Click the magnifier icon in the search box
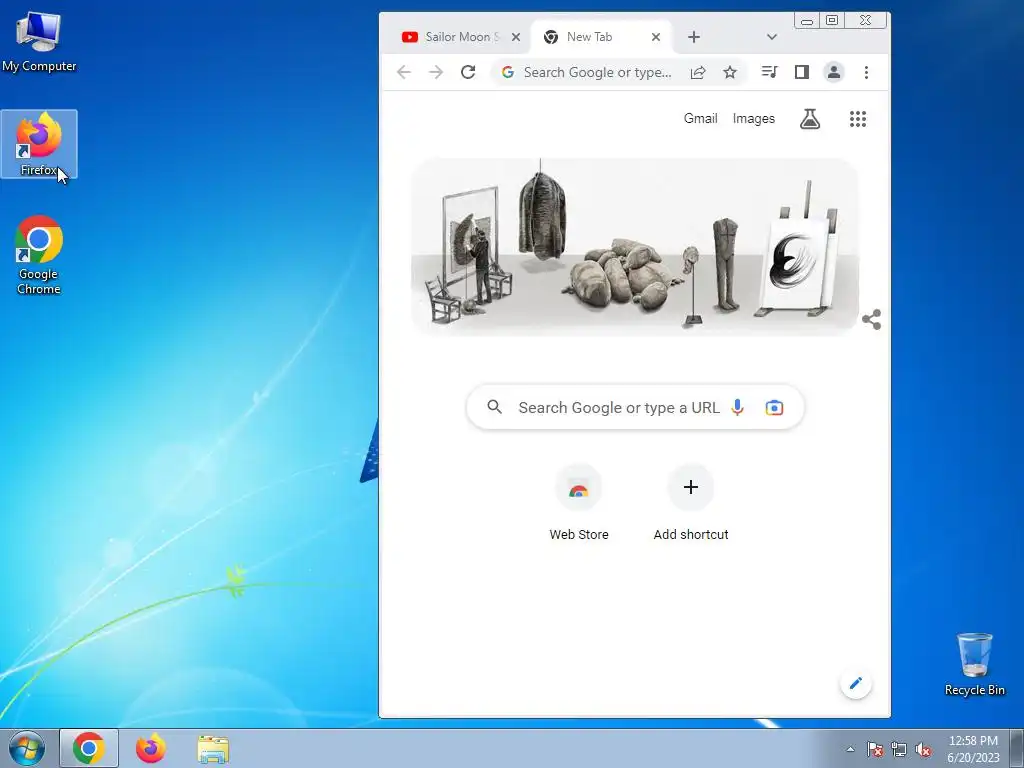1024x768 pixels. click(x=495, y=408)
